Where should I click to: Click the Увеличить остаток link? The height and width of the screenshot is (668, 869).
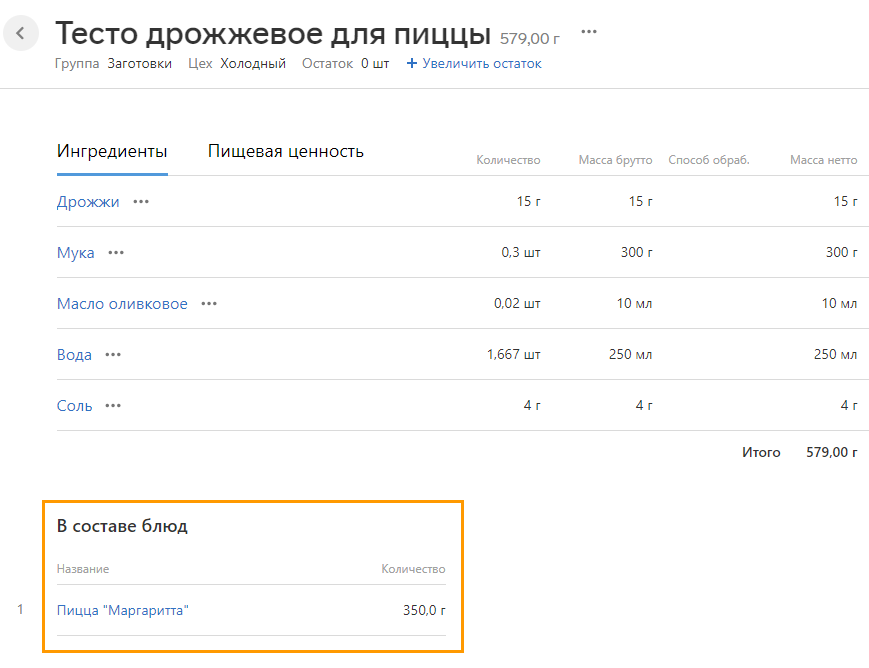481,64
